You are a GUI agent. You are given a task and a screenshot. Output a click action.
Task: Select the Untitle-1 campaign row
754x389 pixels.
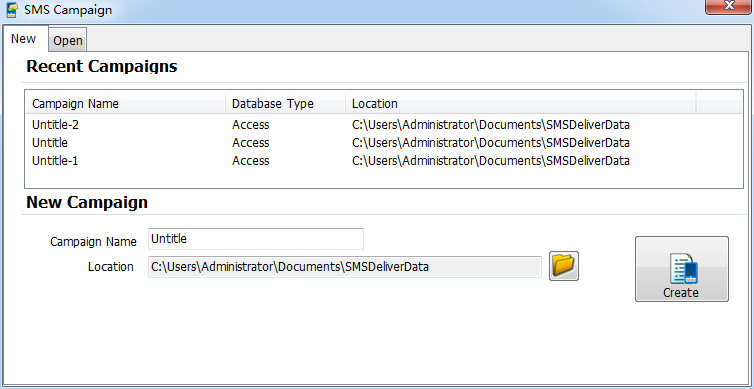pyautogui.click(x=383, y=161)
